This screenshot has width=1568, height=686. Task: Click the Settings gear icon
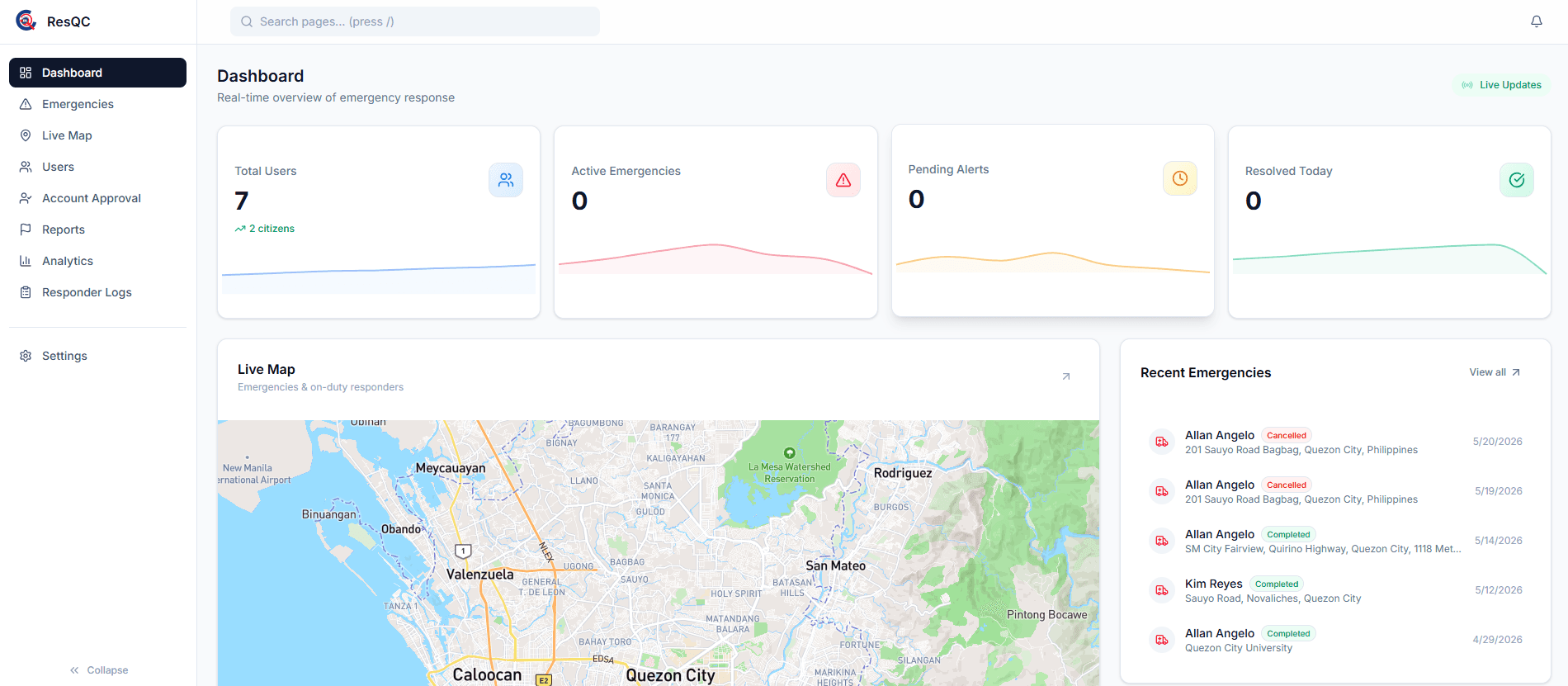26,356
